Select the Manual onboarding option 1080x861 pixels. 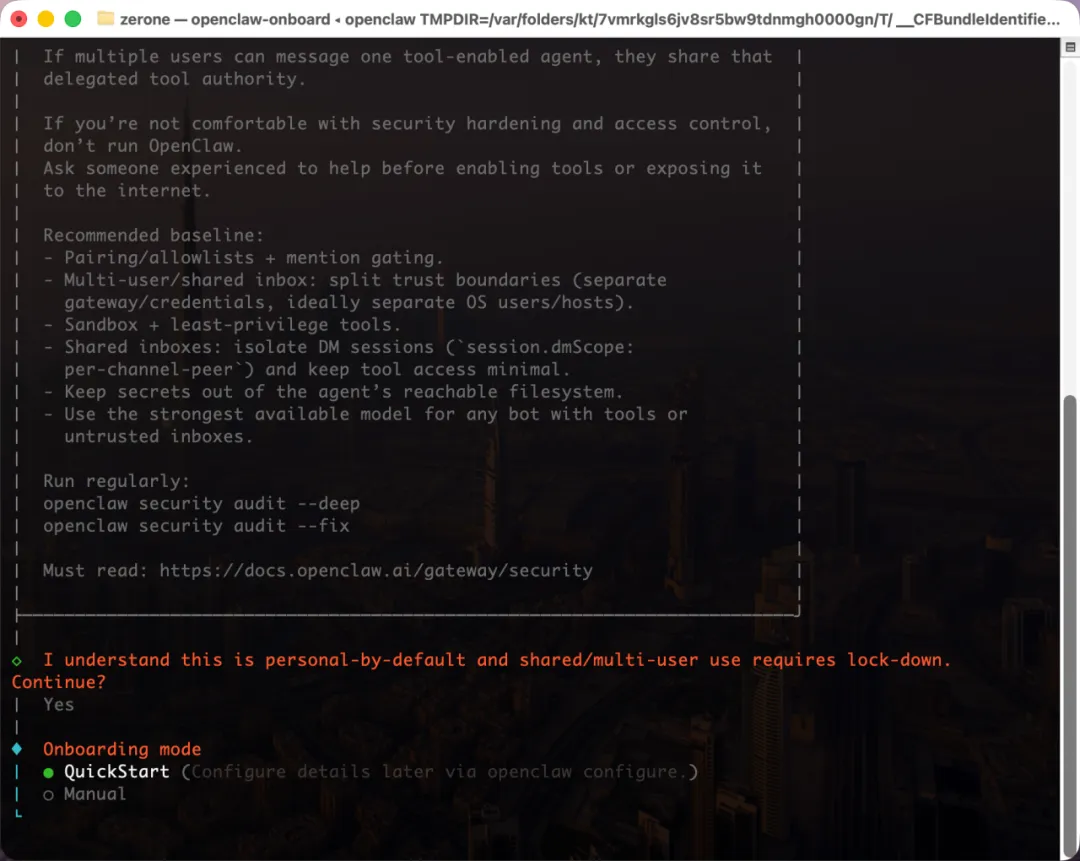[x=85, y=794]
